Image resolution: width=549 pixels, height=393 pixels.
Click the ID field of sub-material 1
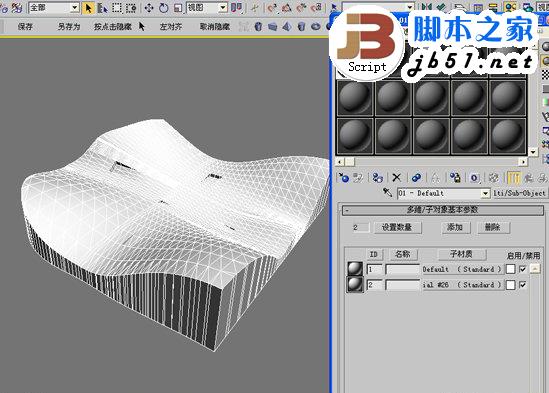pyautogui.click(x=375, y=269)
